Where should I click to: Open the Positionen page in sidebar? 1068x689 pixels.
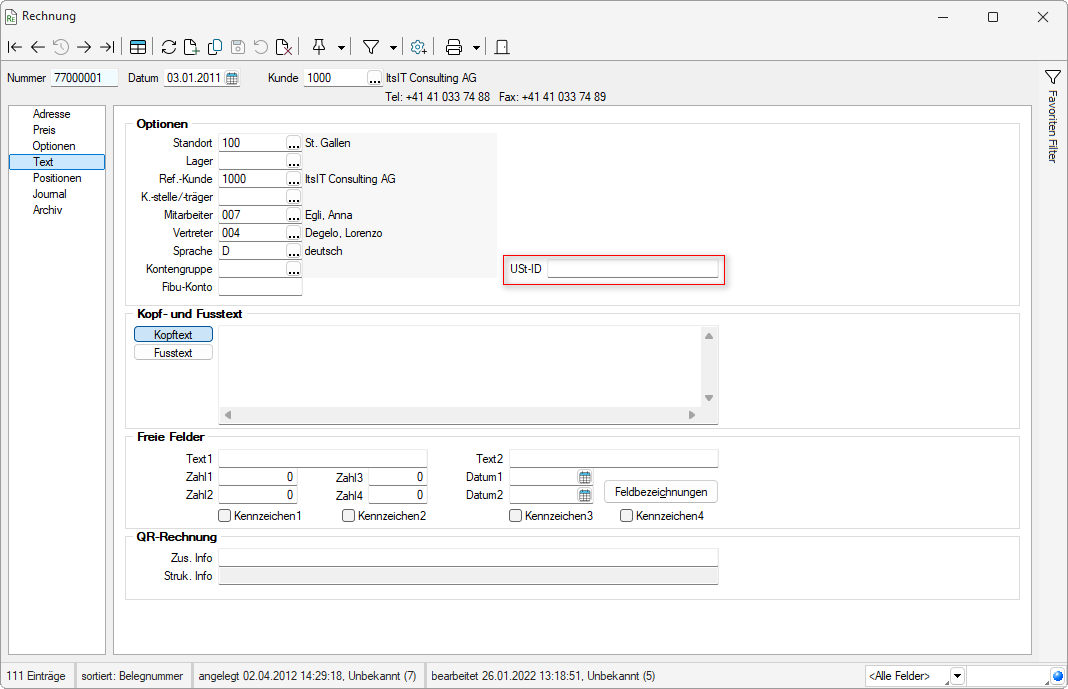(57, 178)
